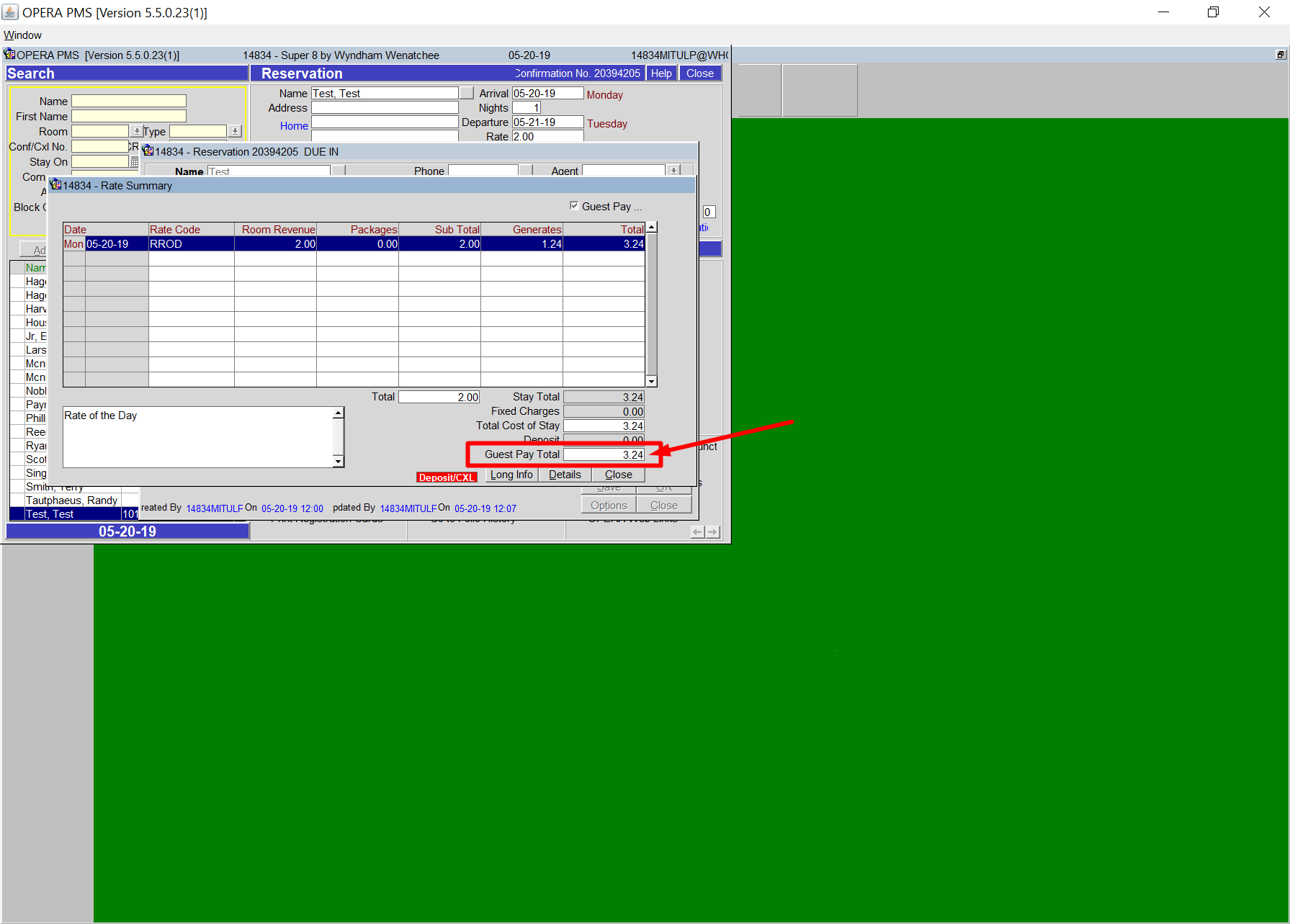Open the Stay On calendar picker
Viewport: 1290px width, 924px height.
[135, 162]
